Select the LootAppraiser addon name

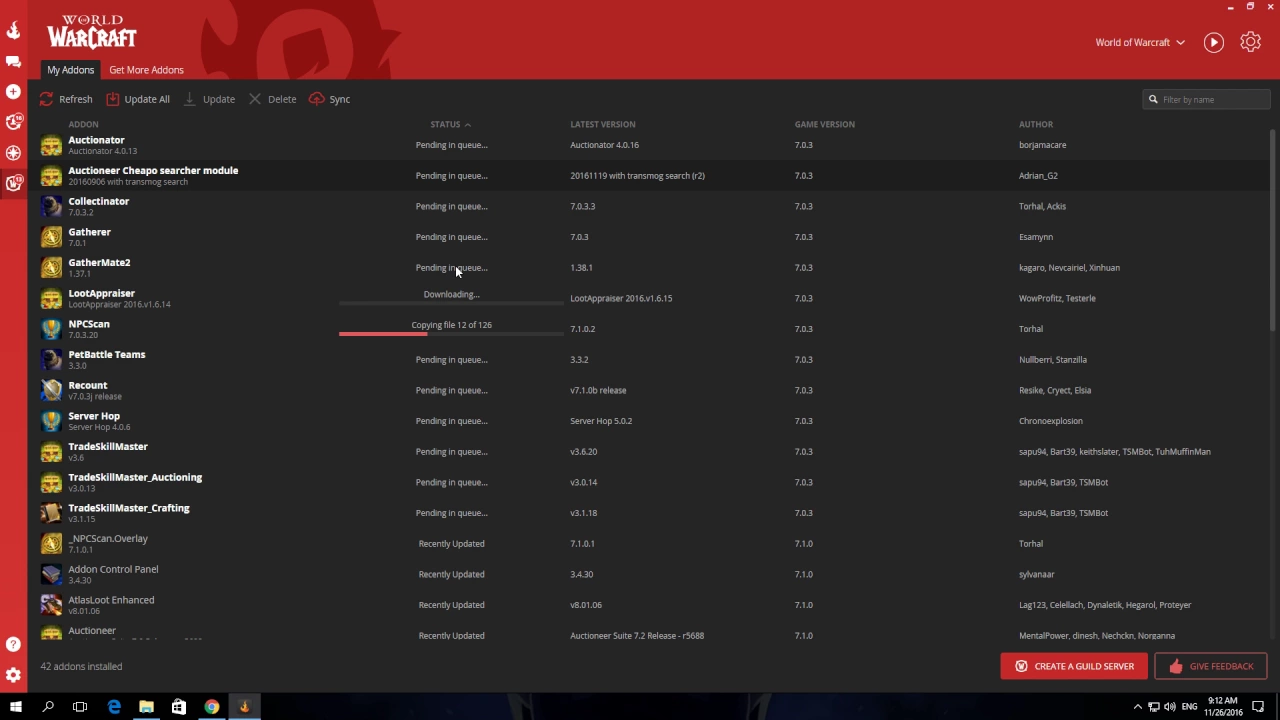pyautogui.click(x=101, y=293)
